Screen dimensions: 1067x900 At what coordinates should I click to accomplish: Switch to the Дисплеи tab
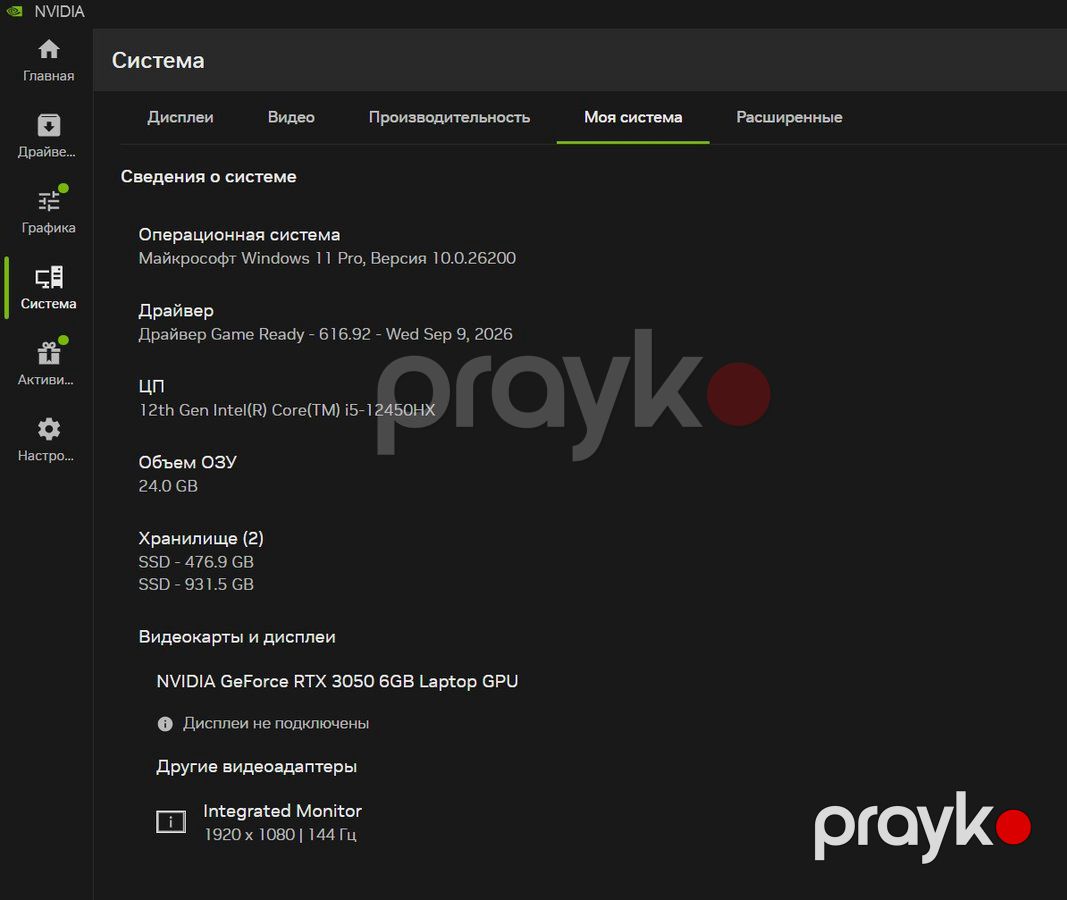click(x=180, y=117)
